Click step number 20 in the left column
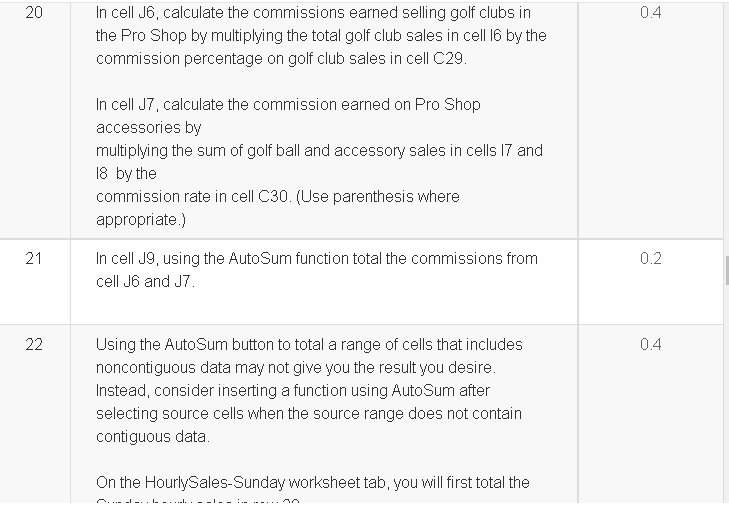 pyautogui.click(x=34, y=13)
